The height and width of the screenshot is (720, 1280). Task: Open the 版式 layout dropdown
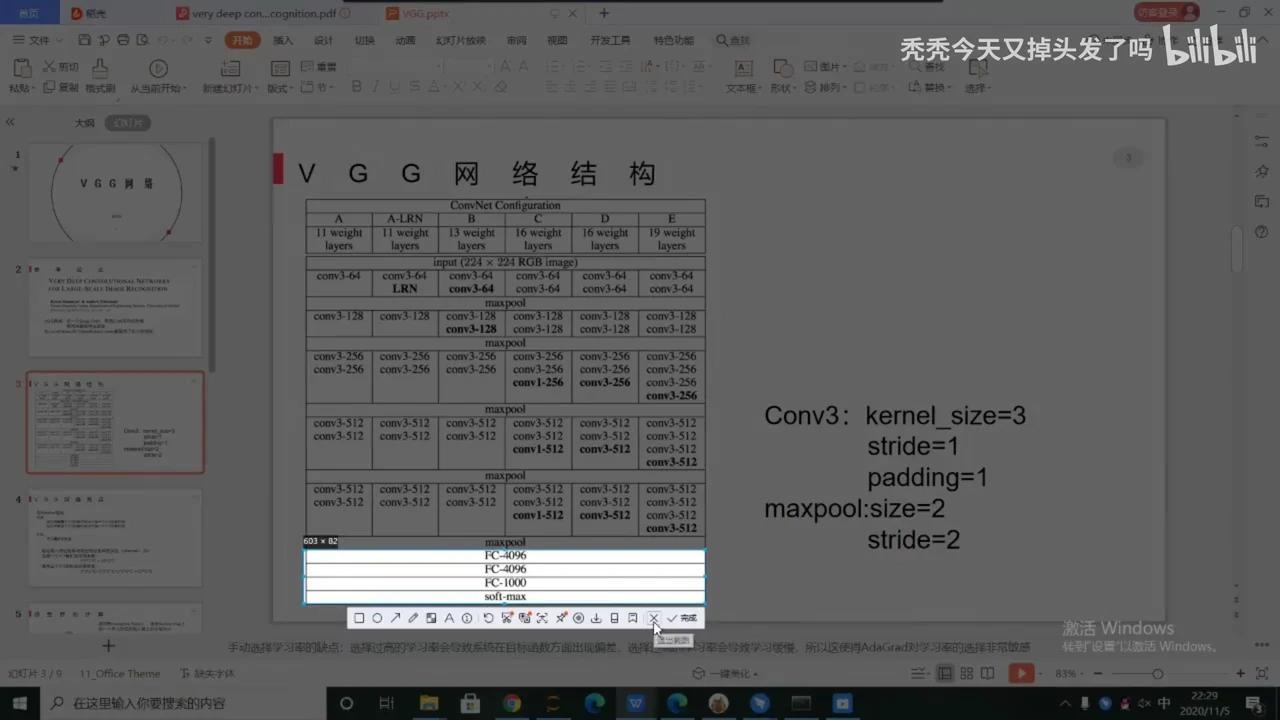[281, 87]
